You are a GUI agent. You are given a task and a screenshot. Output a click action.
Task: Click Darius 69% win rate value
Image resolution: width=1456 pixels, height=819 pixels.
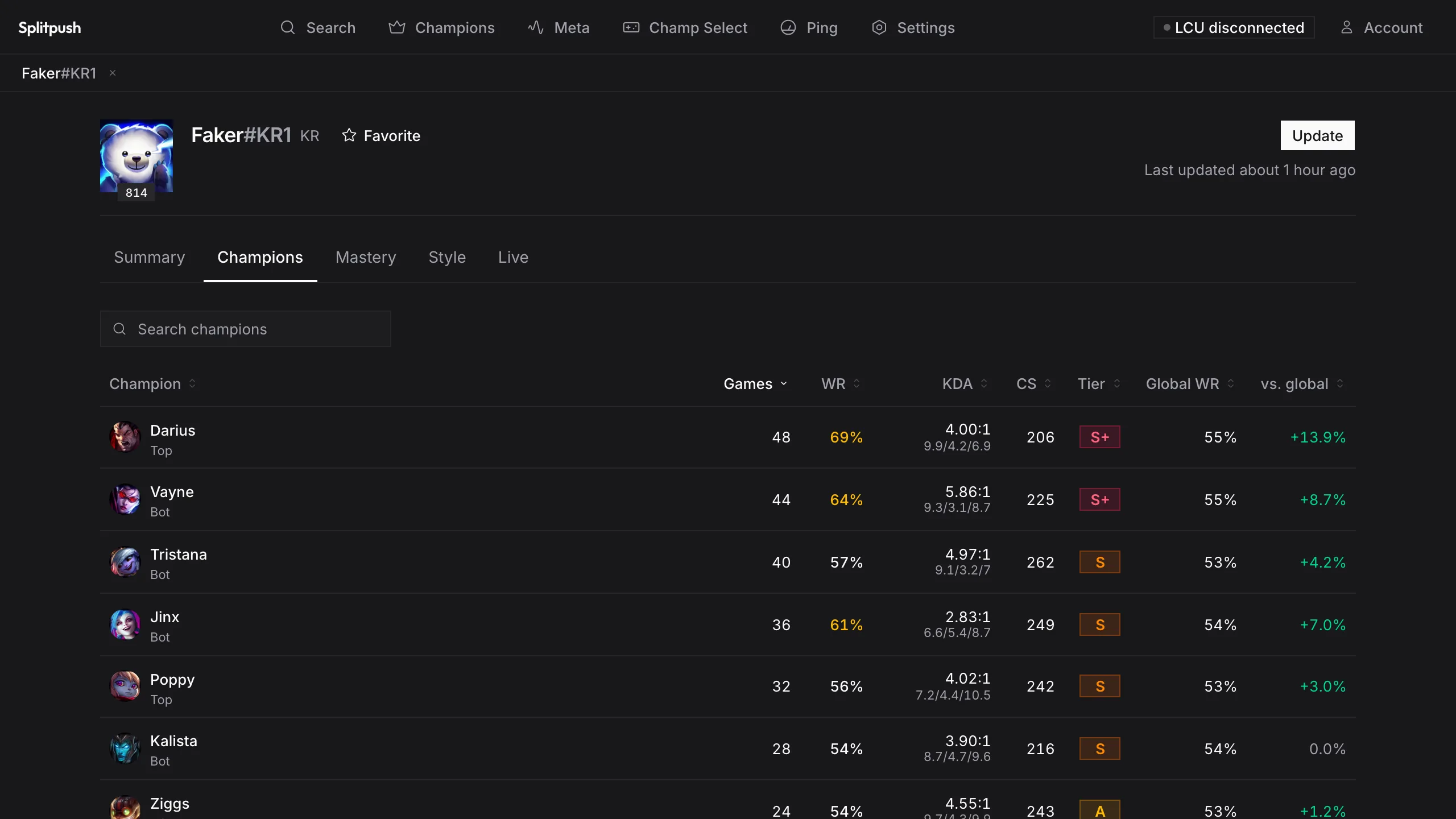pos(846,437)
